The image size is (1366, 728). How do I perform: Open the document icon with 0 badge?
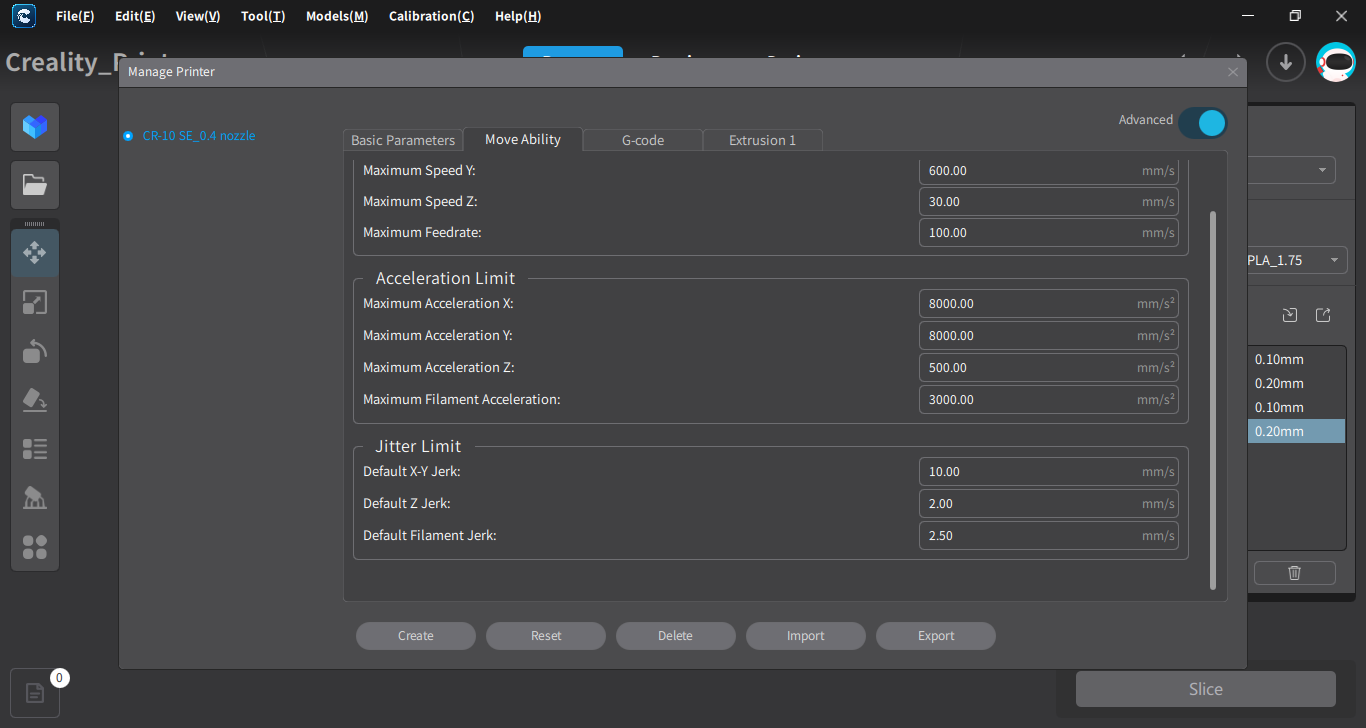pyautogui.click(x=35, y=693)
